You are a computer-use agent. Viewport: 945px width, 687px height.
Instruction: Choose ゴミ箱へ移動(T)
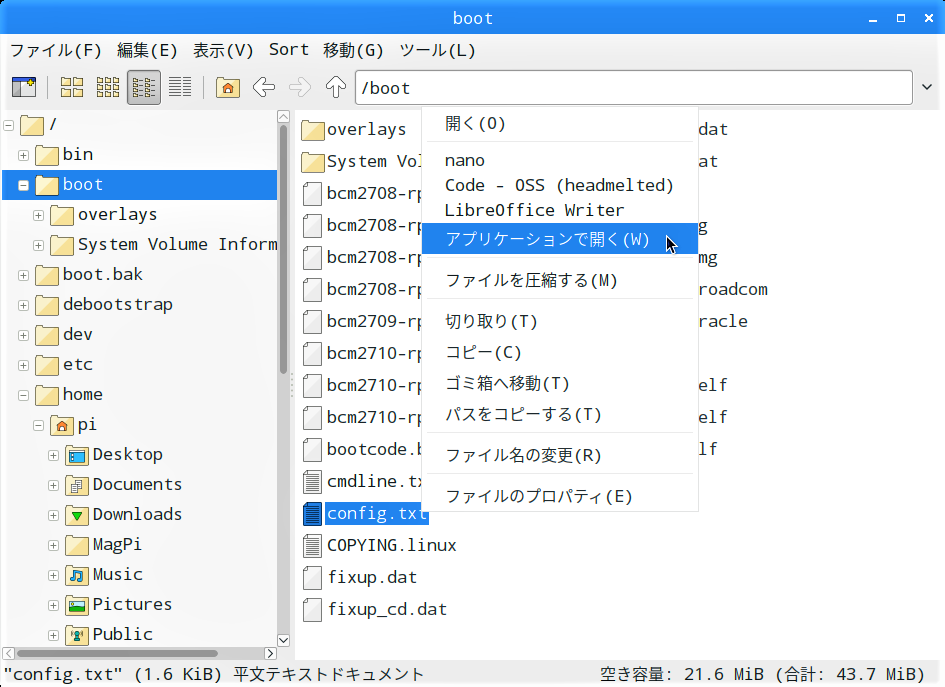(x=560, y=384)
